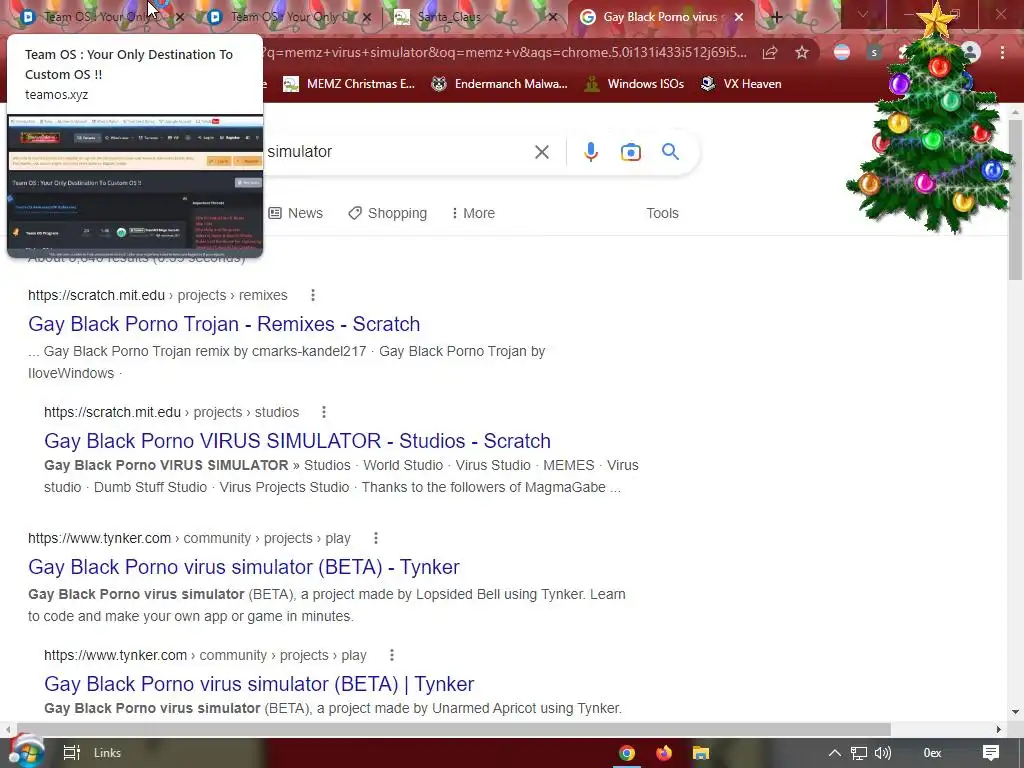Clear the search box text
The image size is (1024, 768).
(541, 152)
